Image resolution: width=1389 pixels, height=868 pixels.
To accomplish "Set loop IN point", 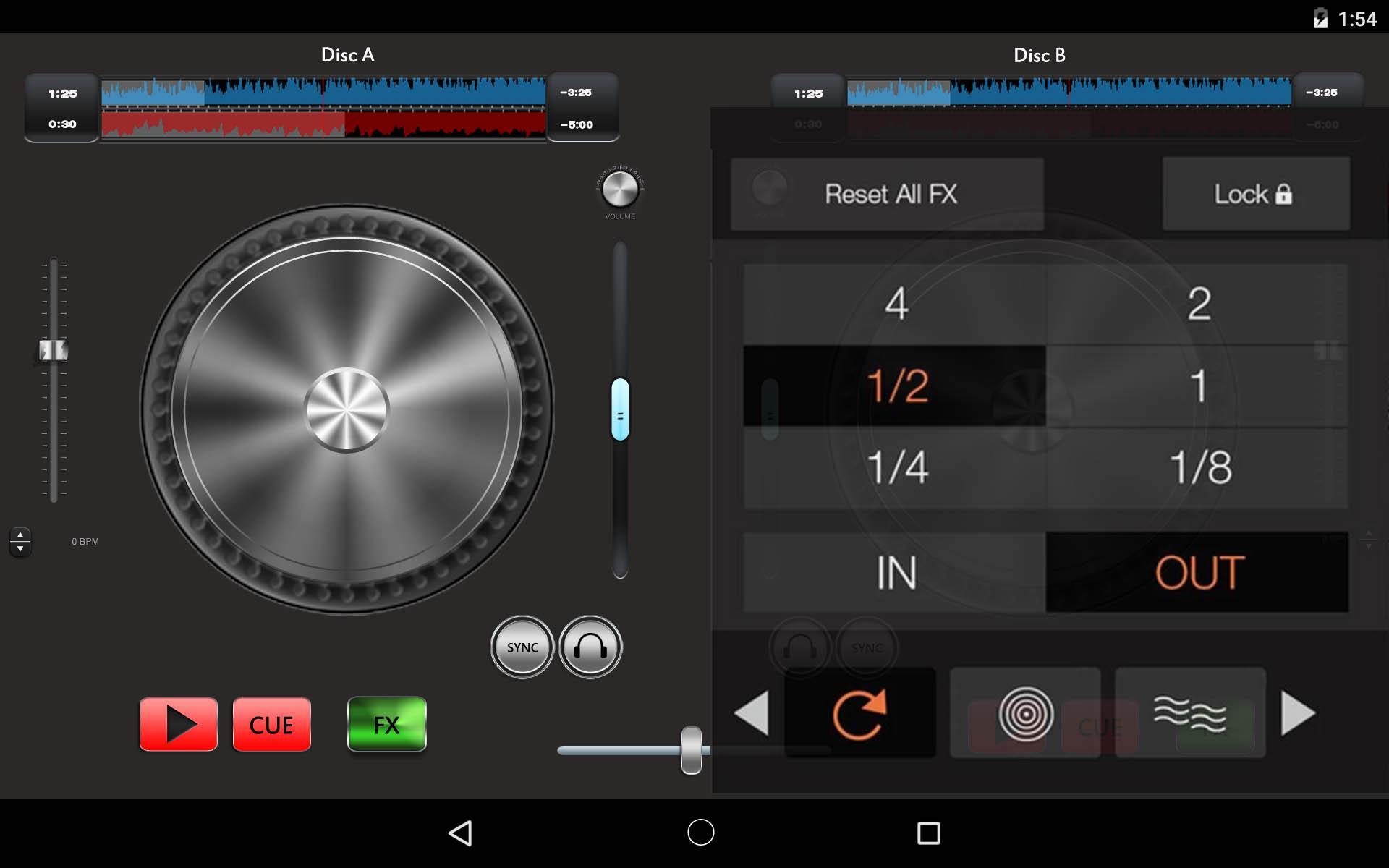I will 895,572.
